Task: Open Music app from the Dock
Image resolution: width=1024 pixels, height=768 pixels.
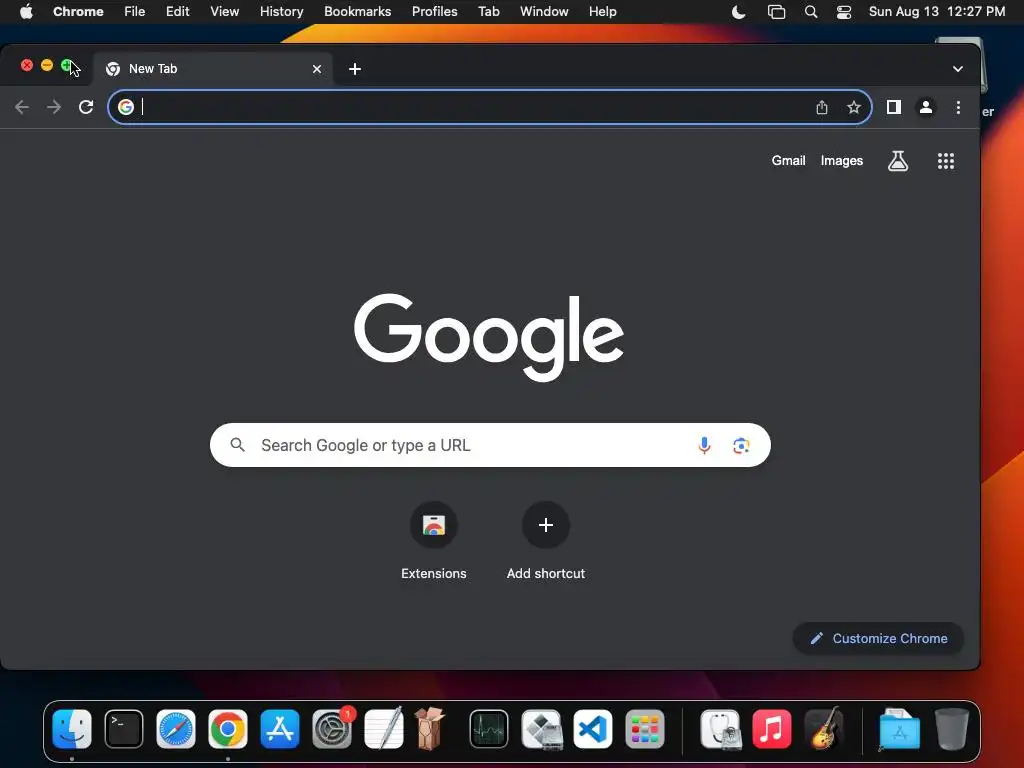Action: point(771,729)
